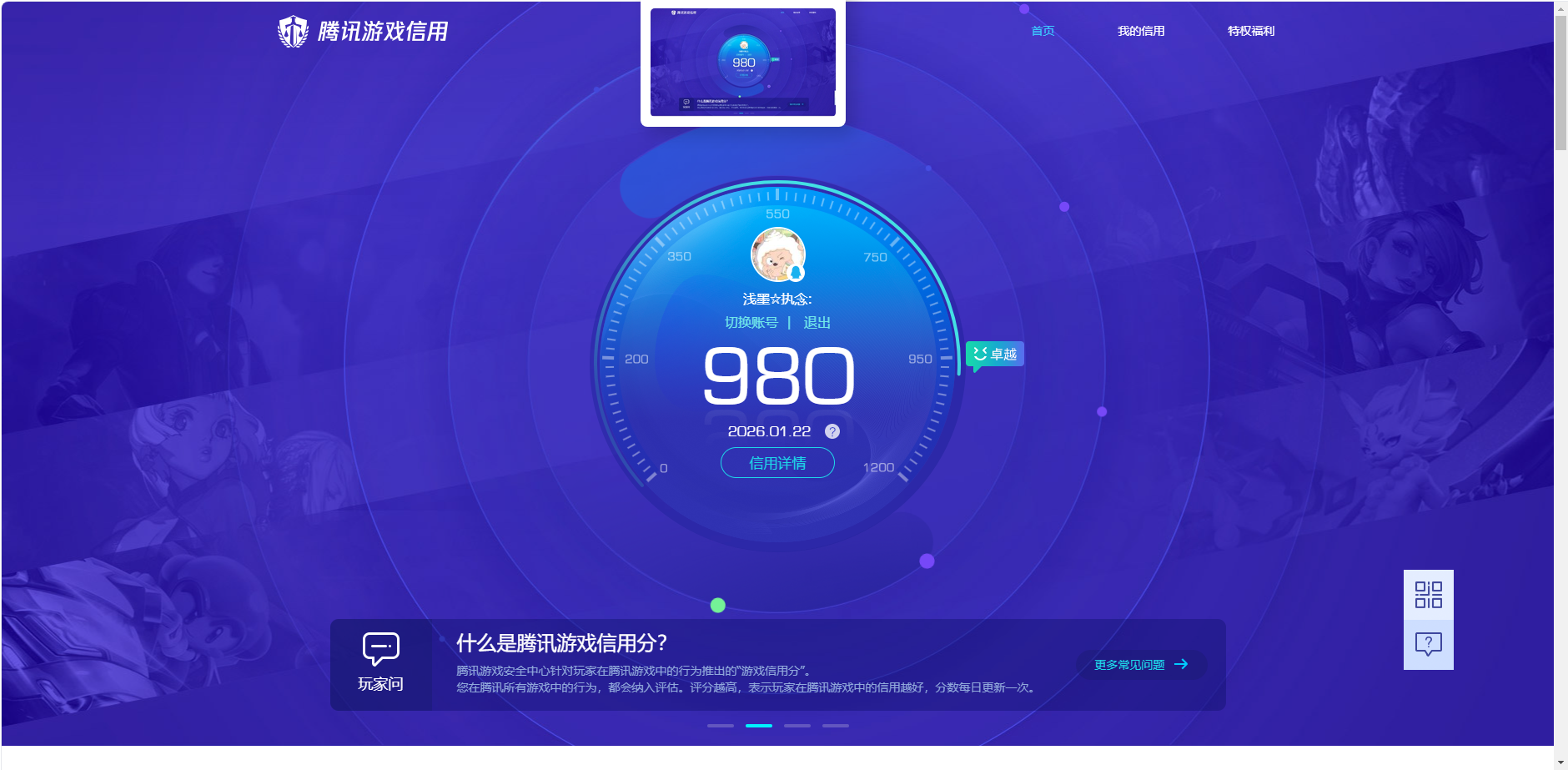Open the 我的信用 page
1568x770 pixels.
[1142, 31]
